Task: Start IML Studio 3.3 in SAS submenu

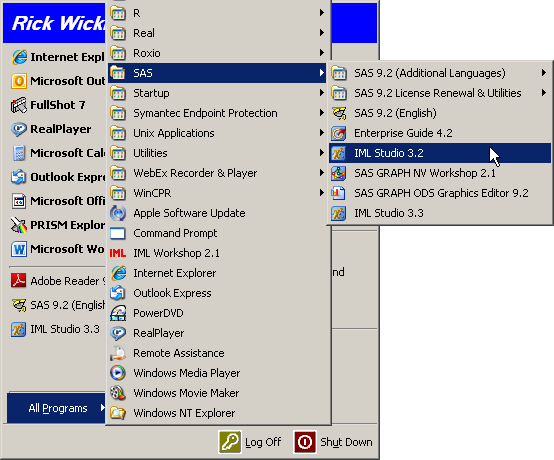Action: (x=440, y=213)
